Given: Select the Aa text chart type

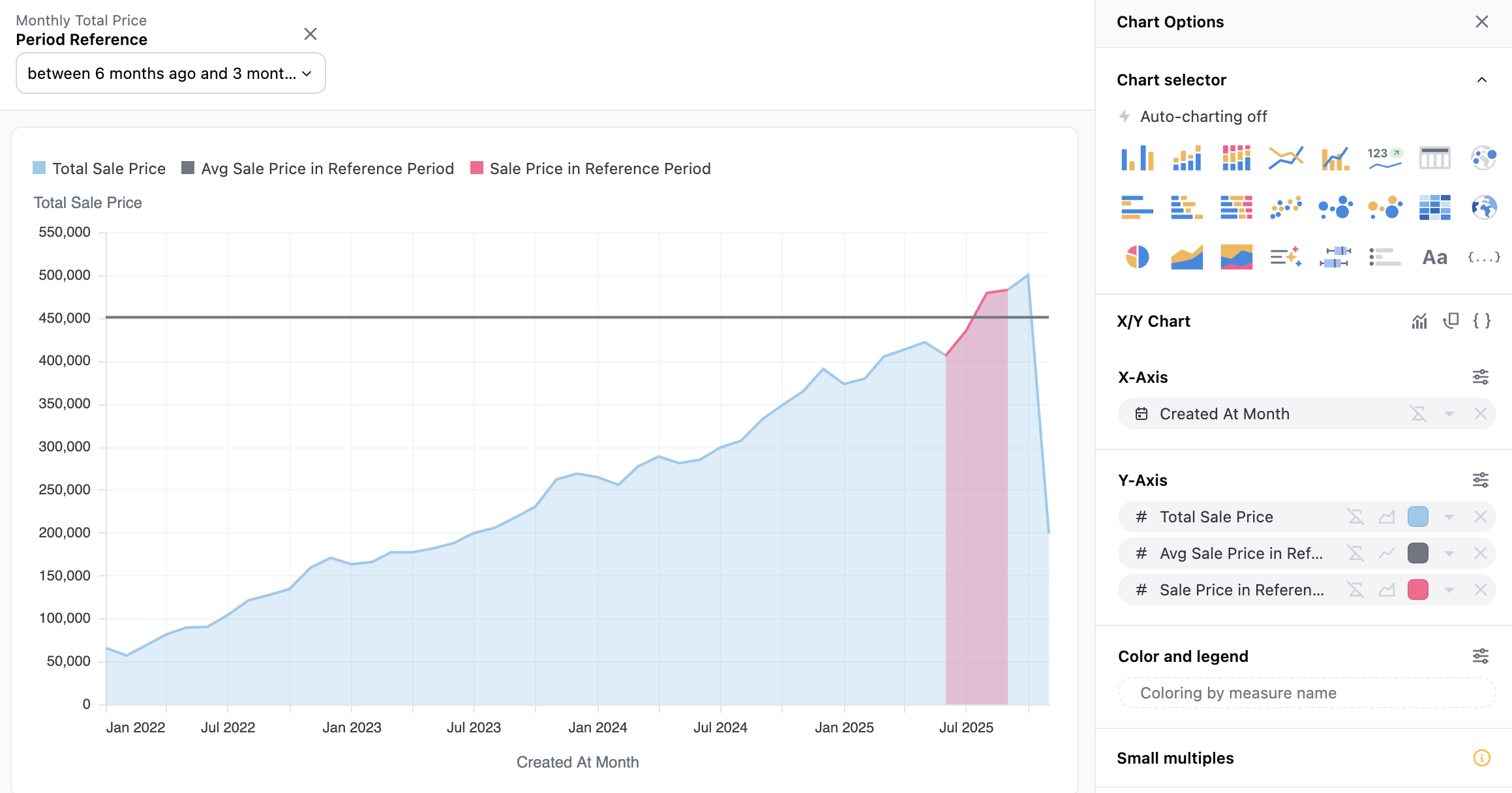Looking at the screenshot, I should click(1434, 257).
